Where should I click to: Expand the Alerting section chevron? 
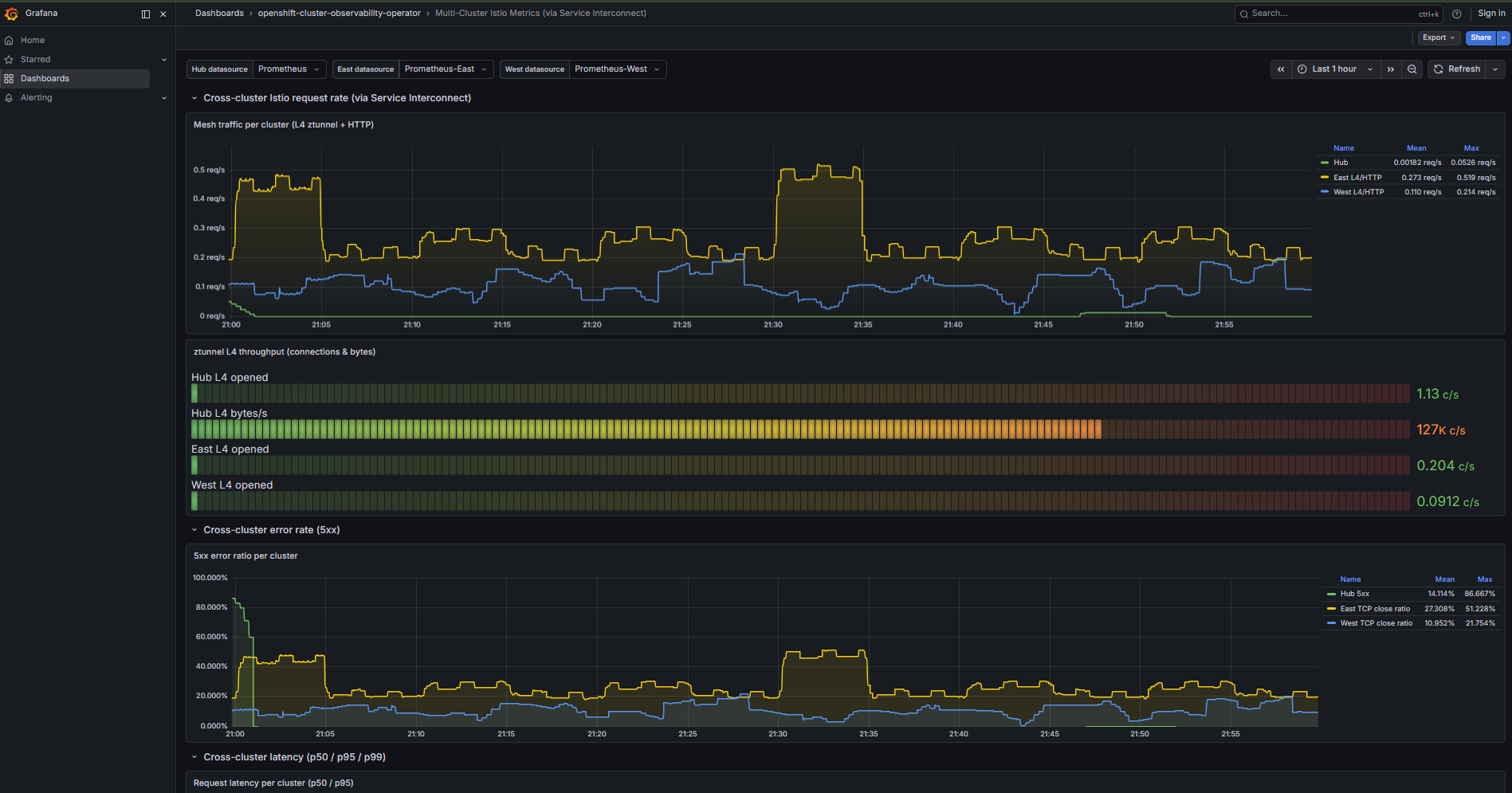click(x=164, y=98)
